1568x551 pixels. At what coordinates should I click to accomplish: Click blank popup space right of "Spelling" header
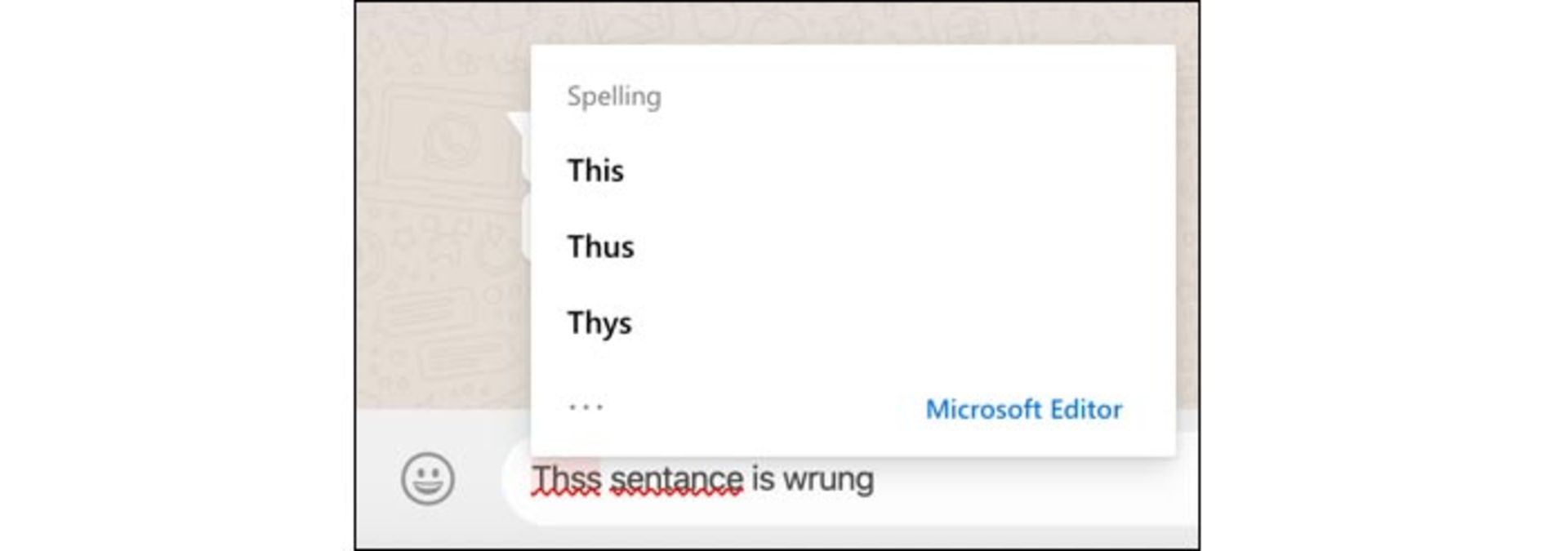point(898,96)
